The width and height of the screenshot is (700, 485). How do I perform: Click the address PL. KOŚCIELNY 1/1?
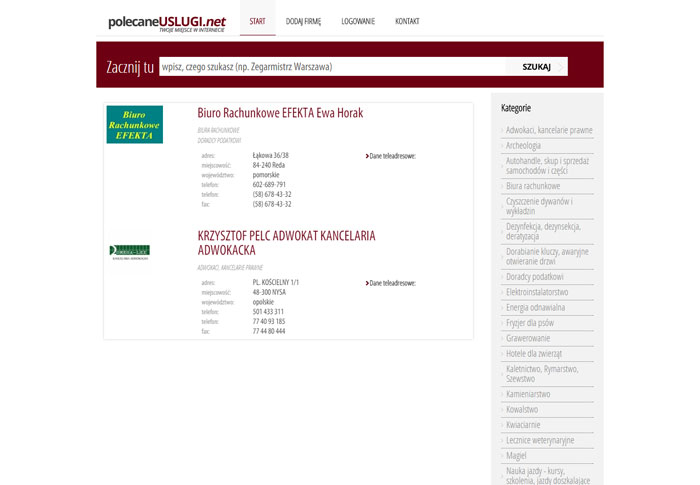click(275, 282)
